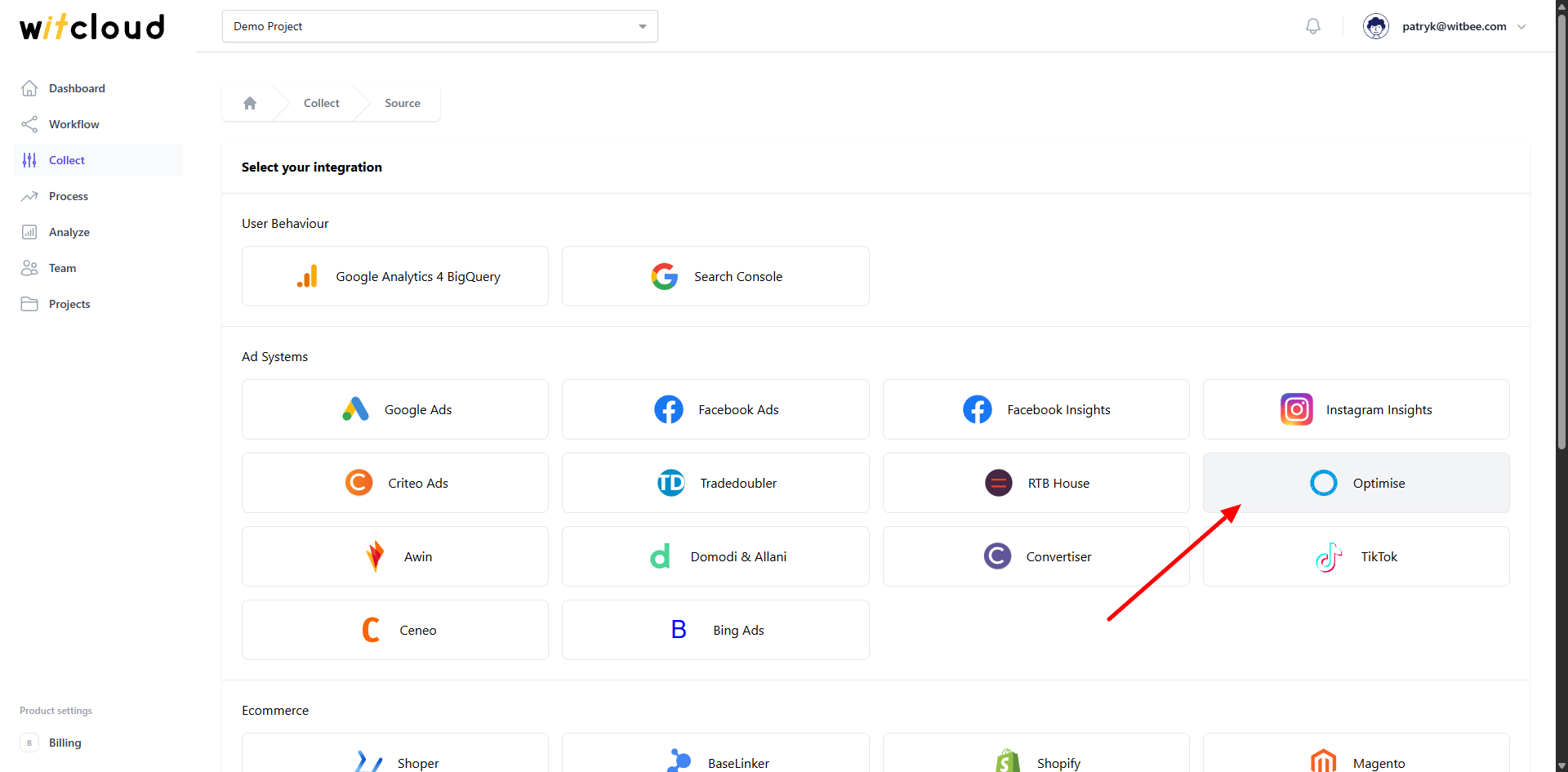The image size is (1568, 772).
Task: Click the TikTok logo icon
Action: point(1330,557)
